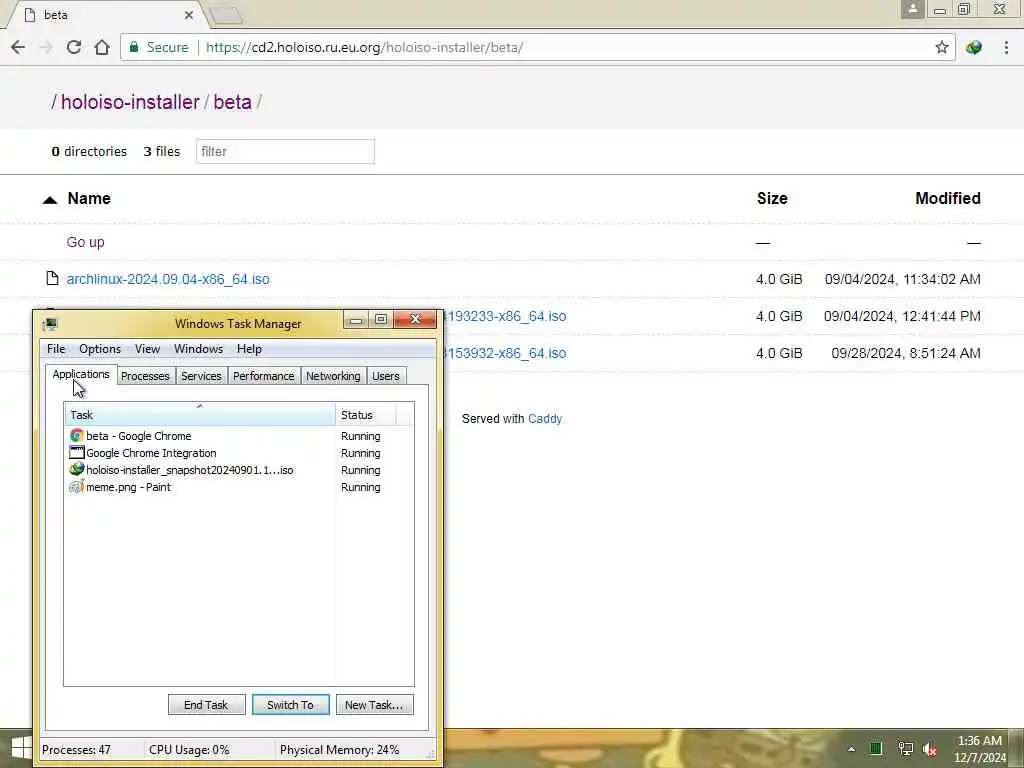
Task: Click CPU Usage: 0% status text
Action: pos(189,750)
